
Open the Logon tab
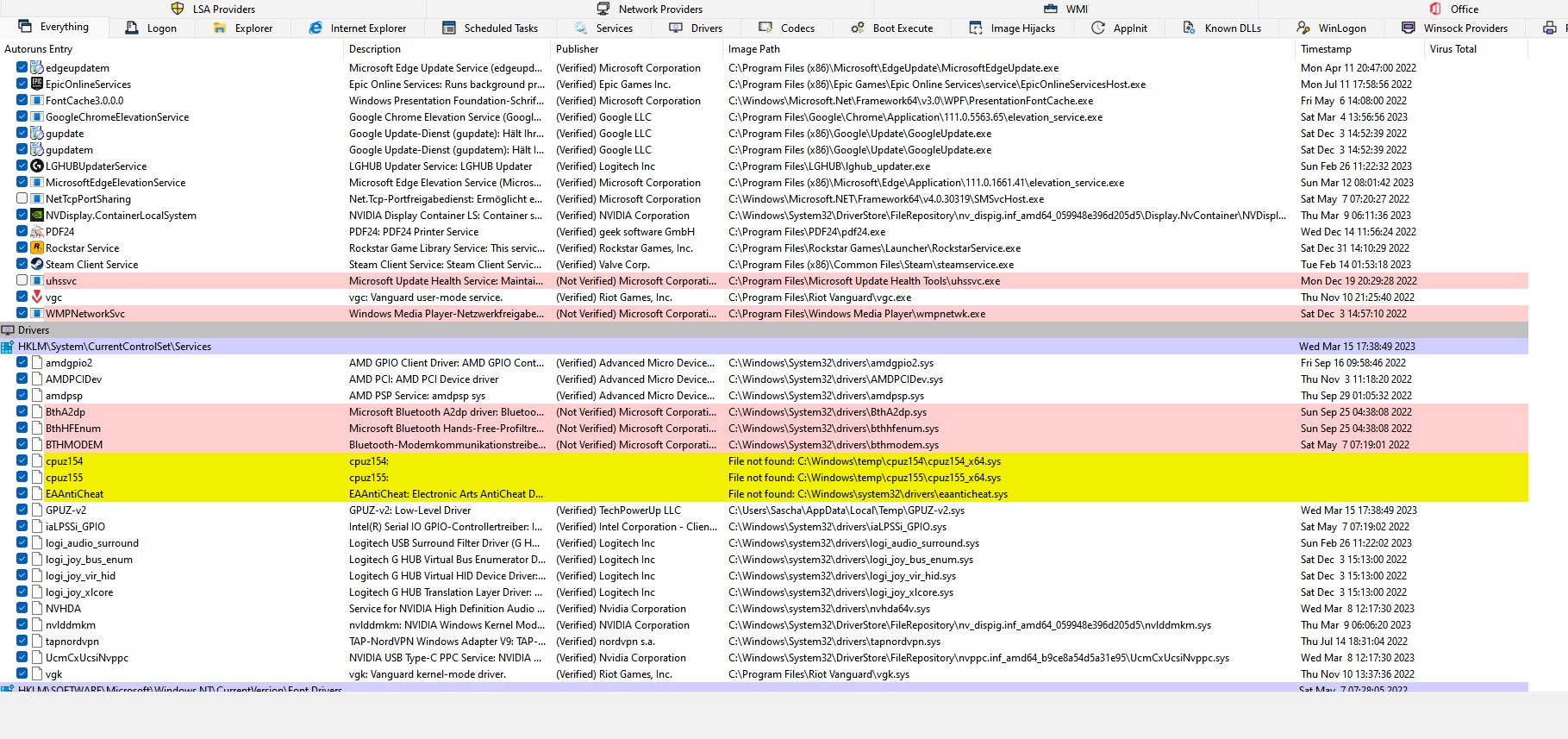(x=152, y=28)
